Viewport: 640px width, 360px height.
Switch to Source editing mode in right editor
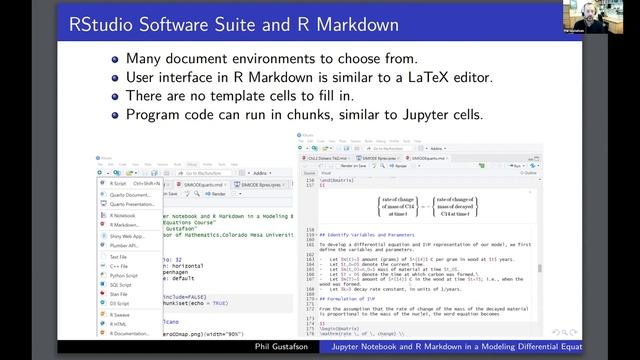(x=309, y=173)
